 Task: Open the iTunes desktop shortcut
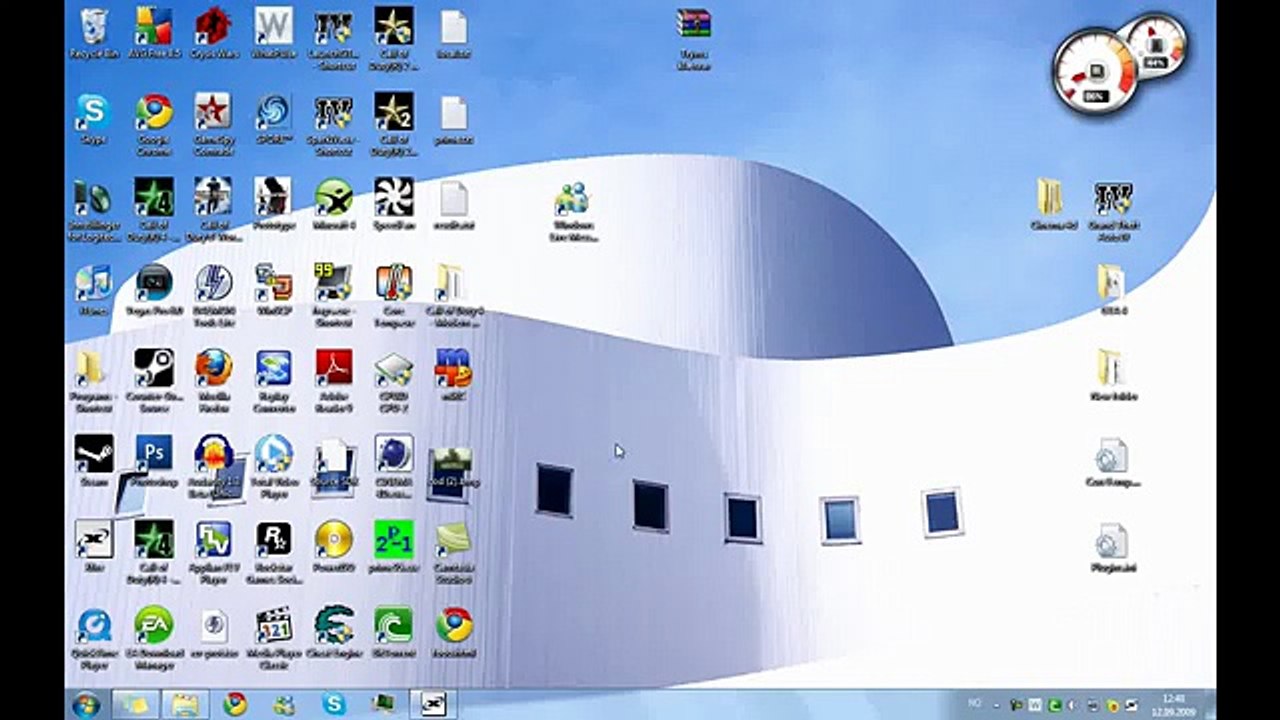(x=93, y=291)
